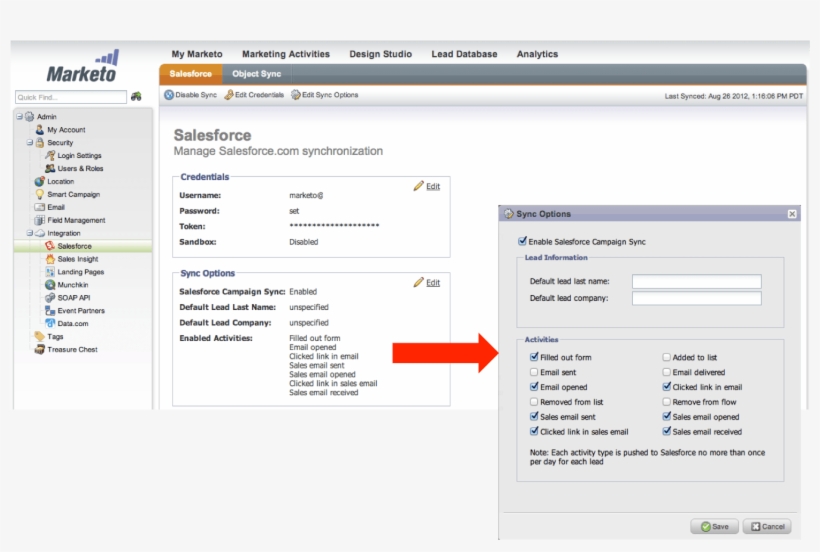This screenshot has width=820, height=552.
Task: Collapse the Security tree node
Action: click(30, 142)
